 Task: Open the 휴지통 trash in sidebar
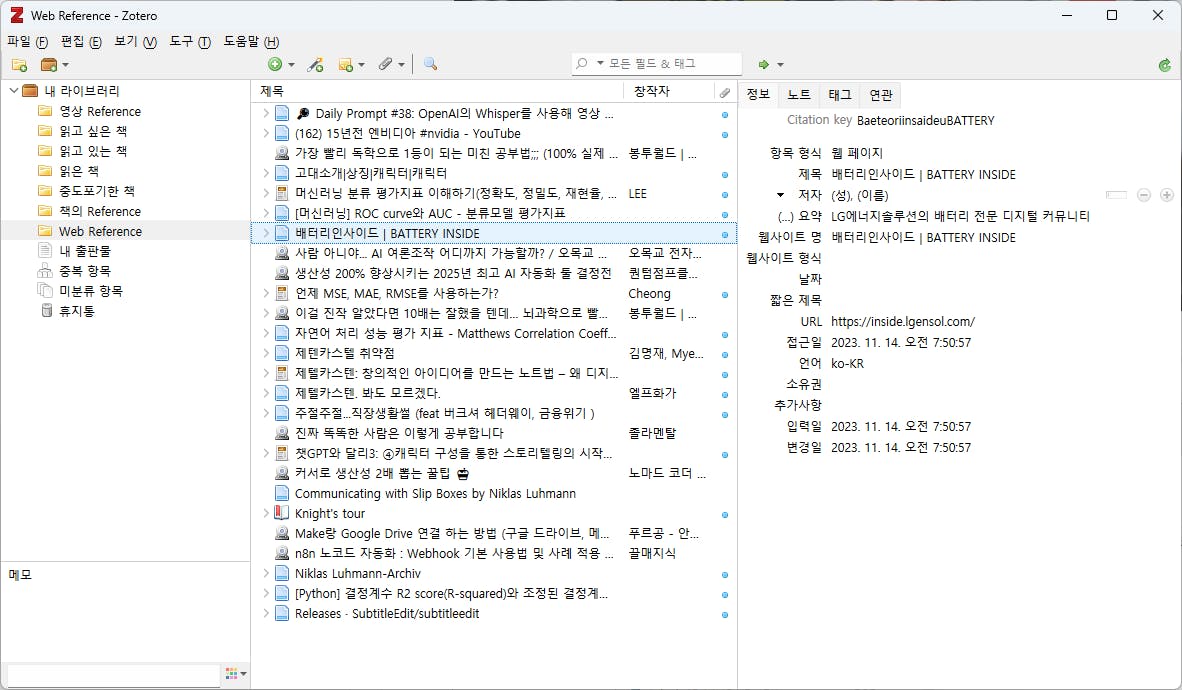pyautogui.click(x=77, y=311)
